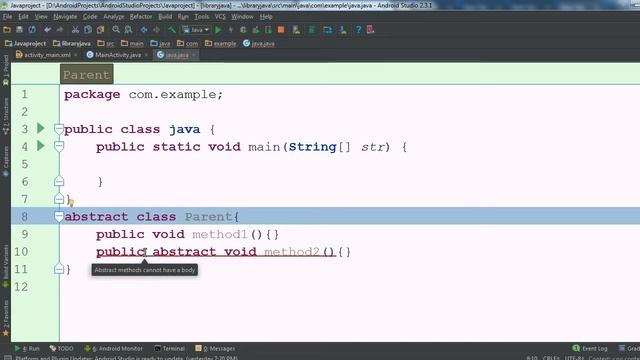
Task: Click the Debug bug icon
Action: (243, 30)
